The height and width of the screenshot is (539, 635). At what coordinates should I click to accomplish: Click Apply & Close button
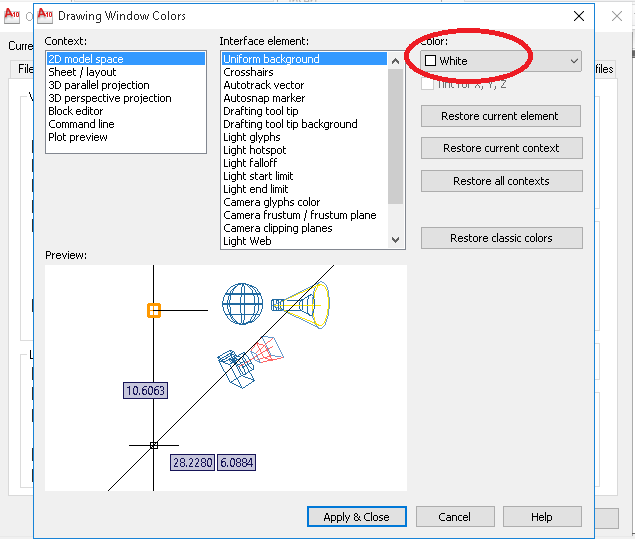click(x=357, y=517)
